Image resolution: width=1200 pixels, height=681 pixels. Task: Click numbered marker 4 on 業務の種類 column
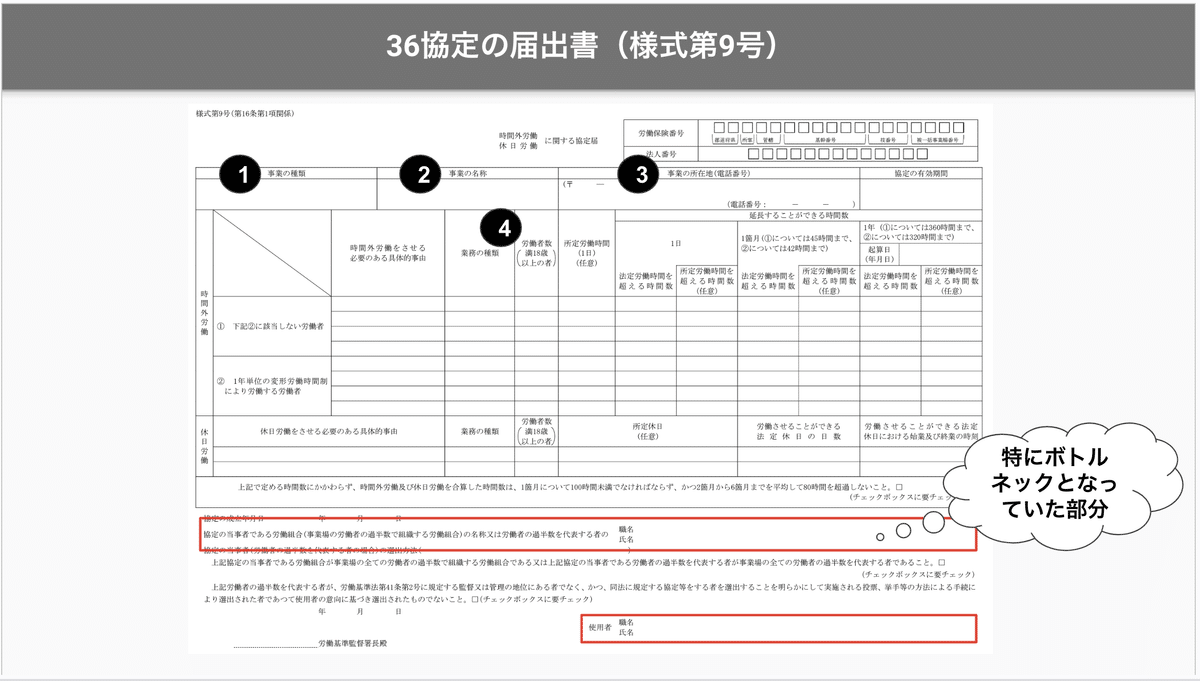tap(499, 227)
